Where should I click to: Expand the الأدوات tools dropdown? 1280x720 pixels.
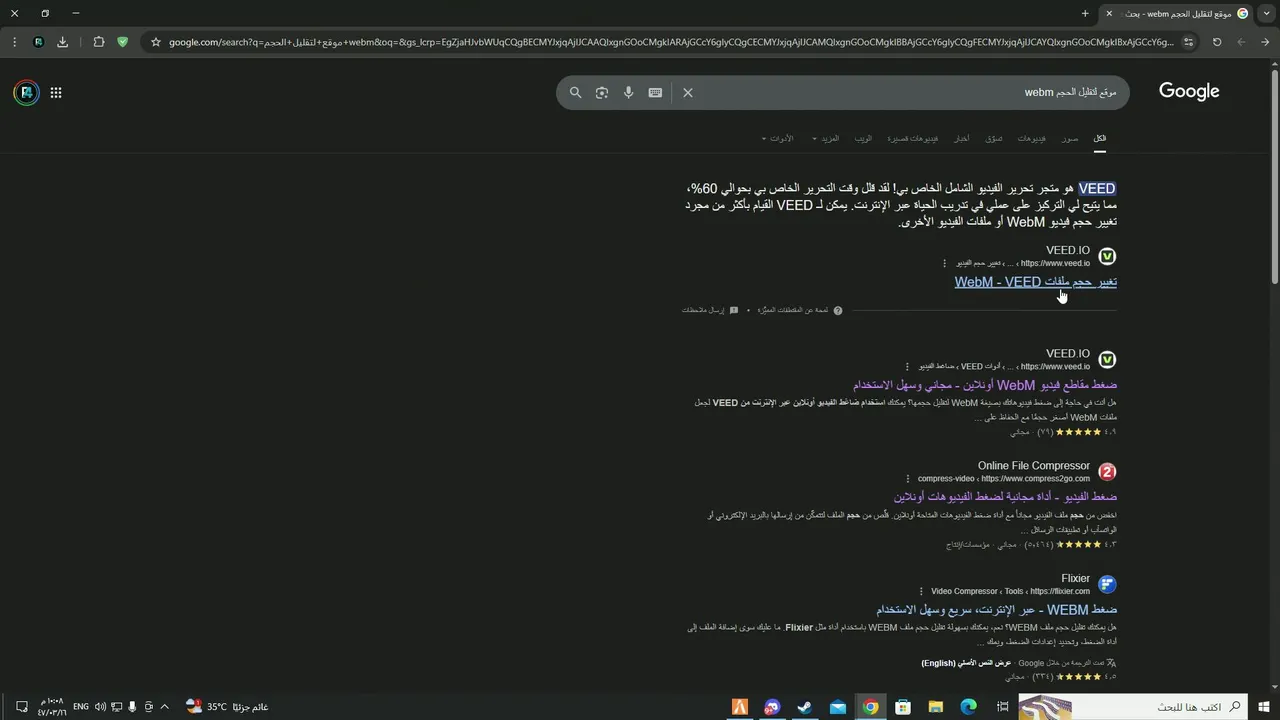point(778,138)
